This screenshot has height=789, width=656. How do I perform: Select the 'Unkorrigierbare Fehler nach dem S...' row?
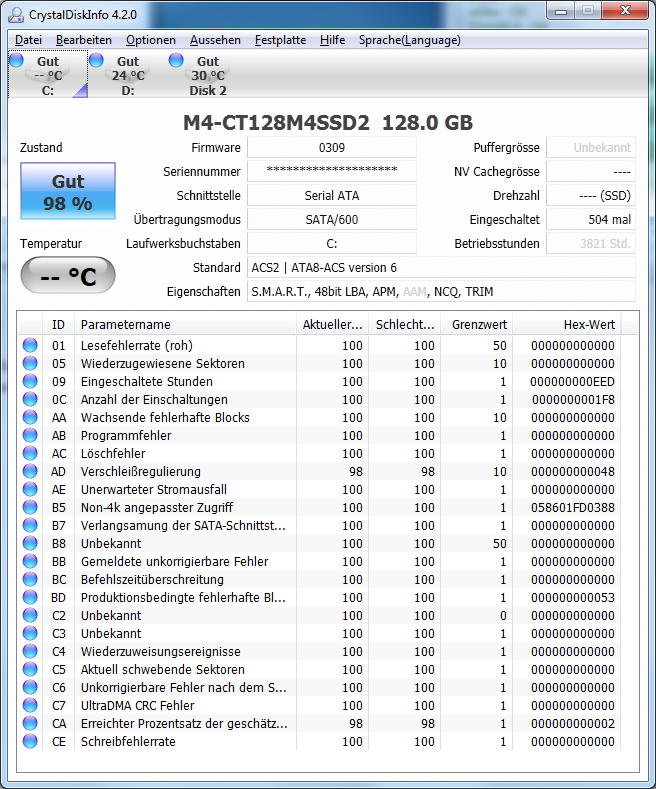[319, 687]
